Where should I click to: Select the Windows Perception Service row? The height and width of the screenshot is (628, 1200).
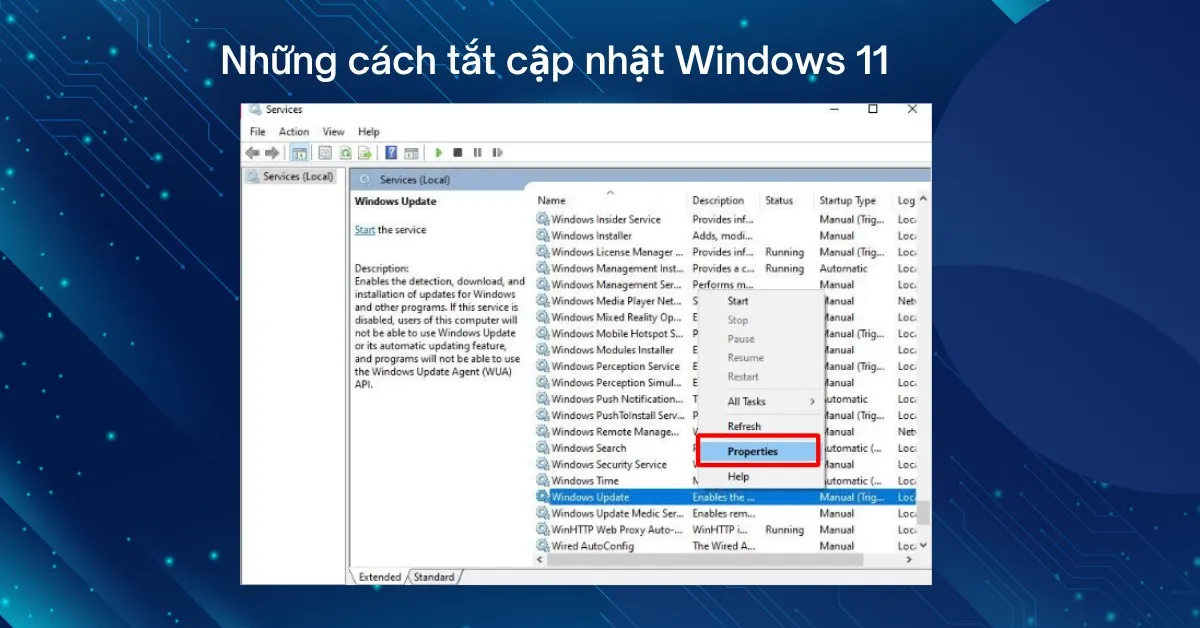(x=725, y=366)
